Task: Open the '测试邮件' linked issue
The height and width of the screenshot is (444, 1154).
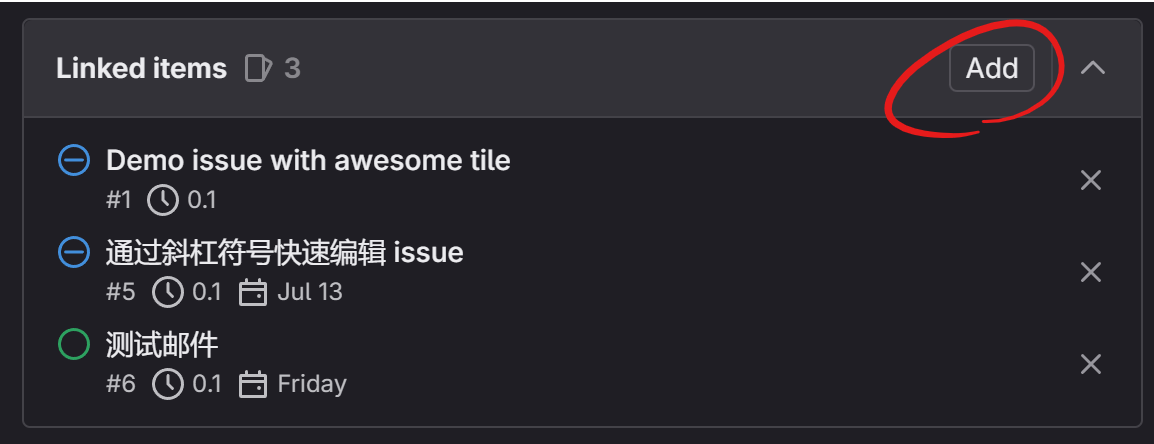Action: point(162,345)
